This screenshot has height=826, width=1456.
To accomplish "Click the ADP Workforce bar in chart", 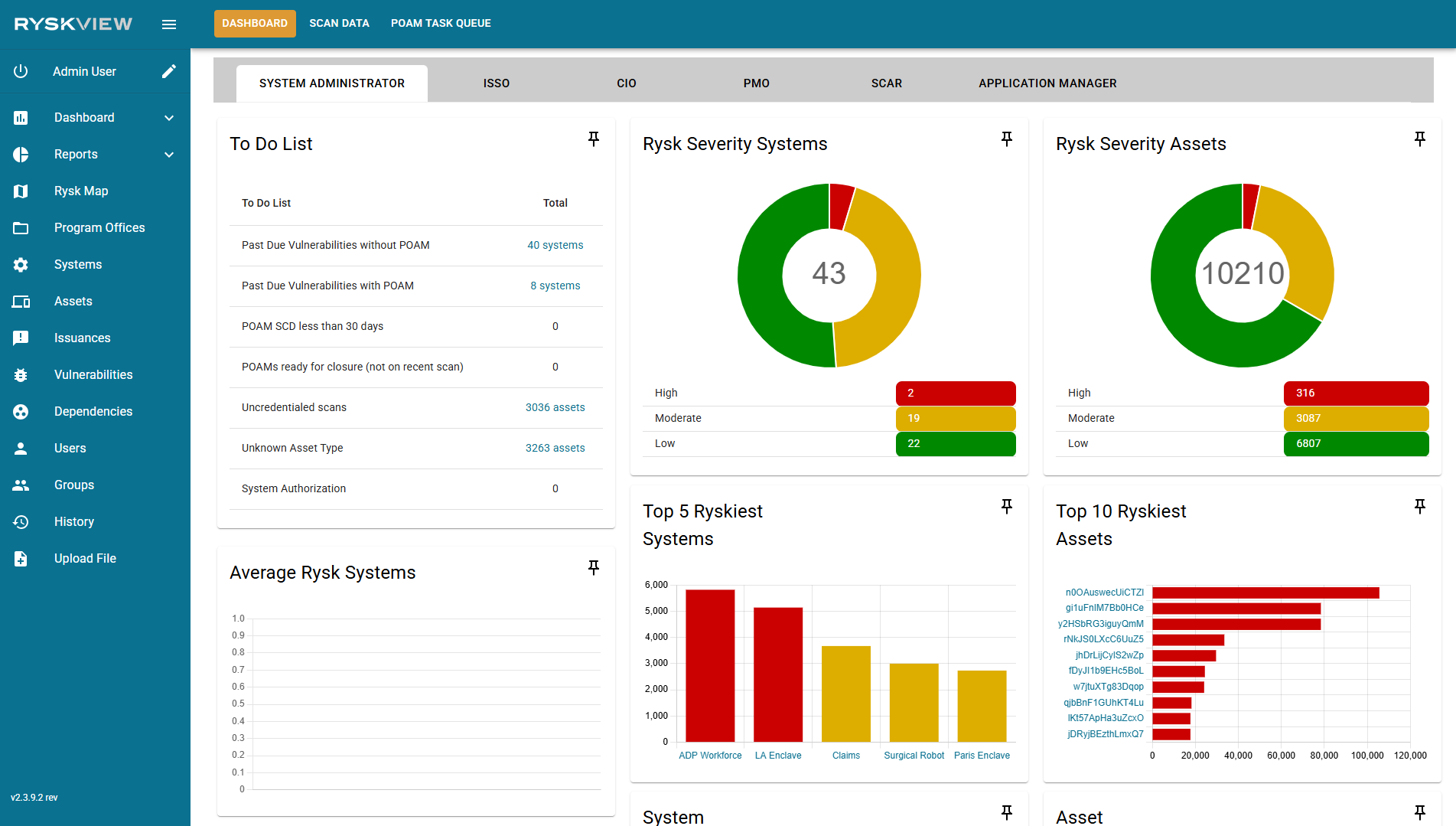I will [709, 664].
